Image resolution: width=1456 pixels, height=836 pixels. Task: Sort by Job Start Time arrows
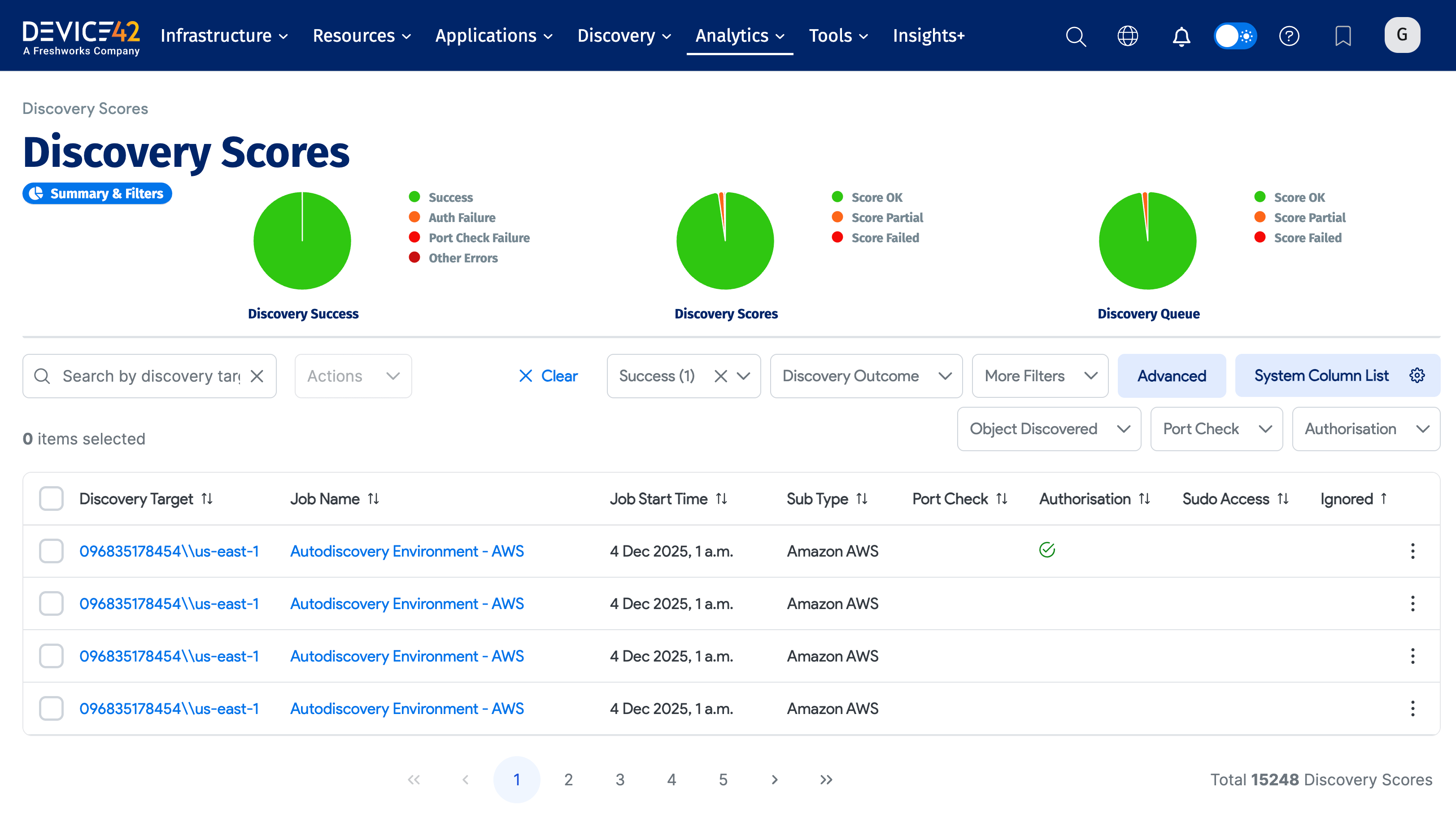pyautogui.click(x=722, y=499)
